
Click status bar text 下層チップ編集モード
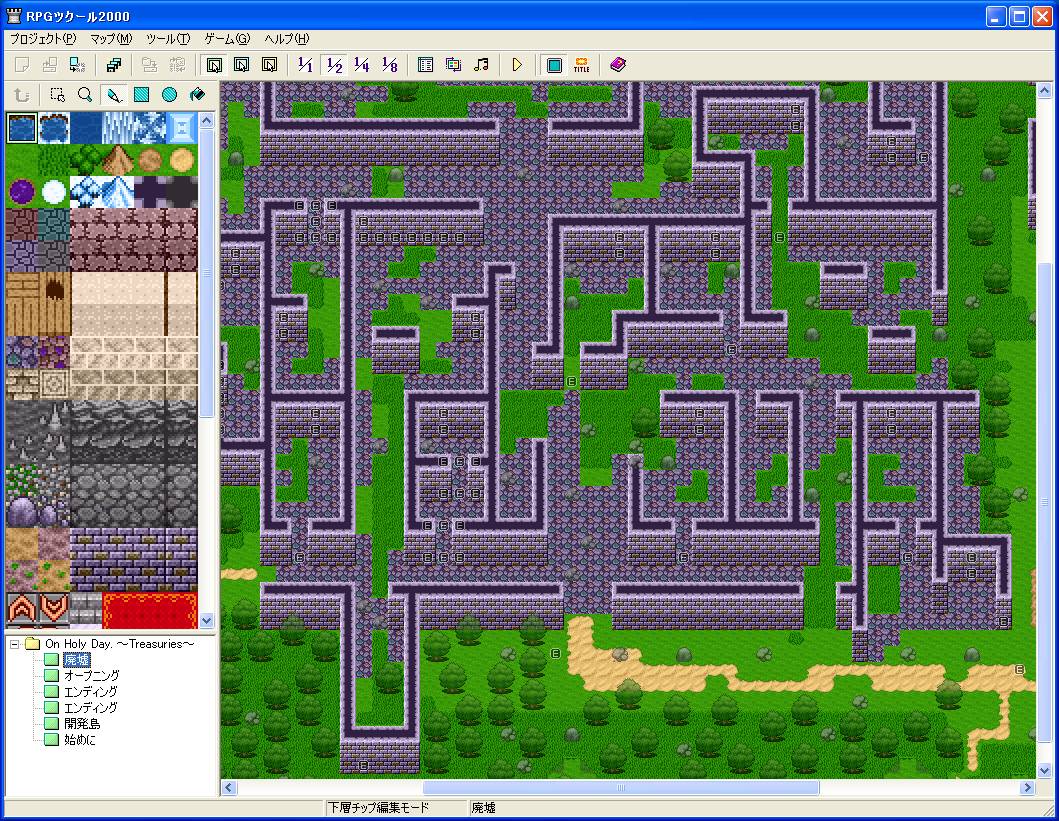[378, 807]
